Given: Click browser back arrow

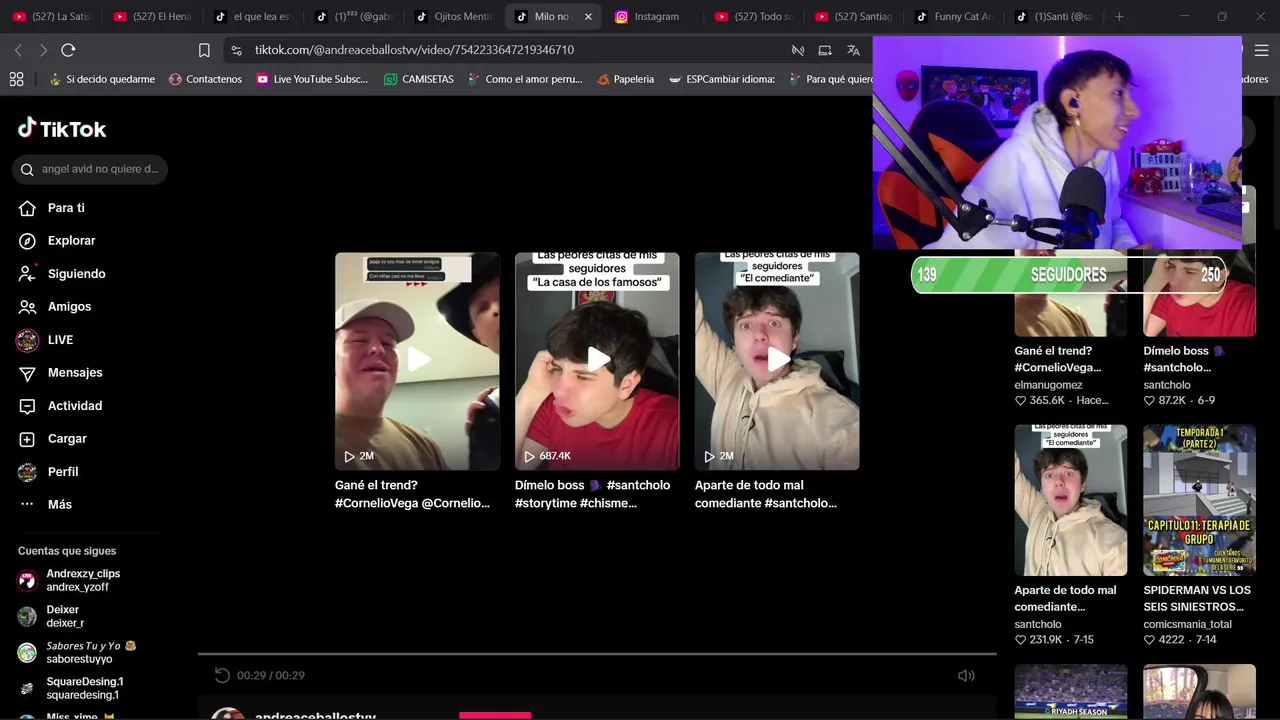Looking at the screenshot, I should 18,50.
